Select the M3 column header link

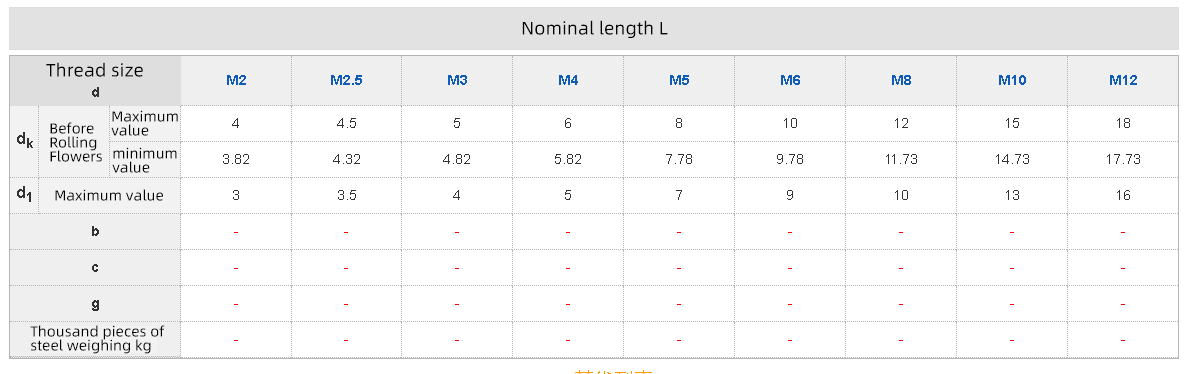coord(457,80)
